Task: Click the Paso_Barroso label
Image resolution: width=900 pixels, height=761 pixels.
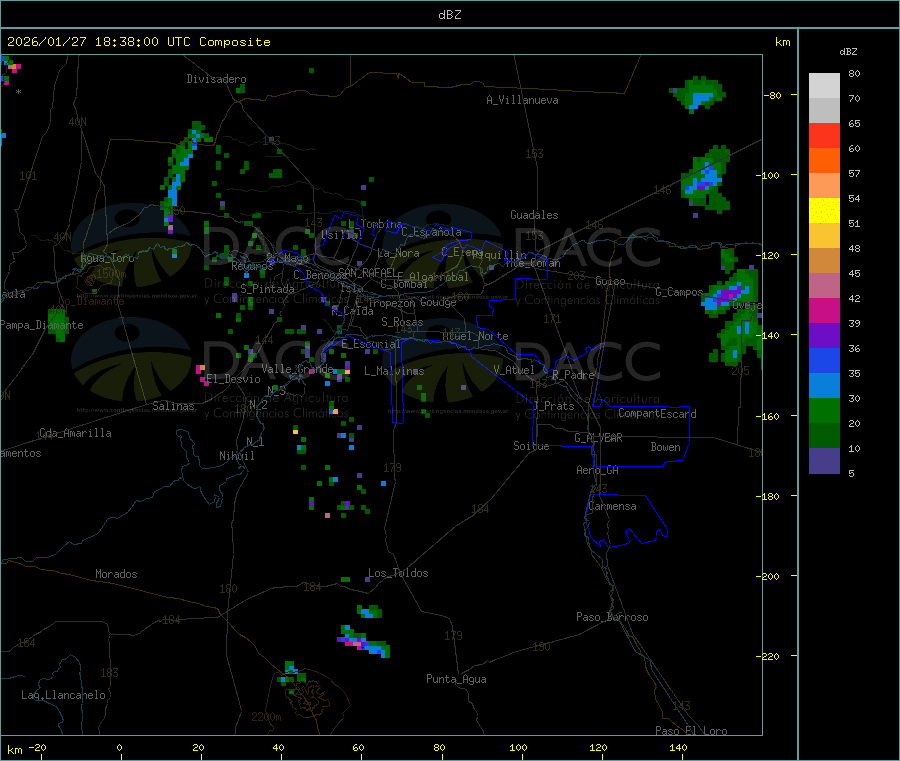Action: pos(612,617)
